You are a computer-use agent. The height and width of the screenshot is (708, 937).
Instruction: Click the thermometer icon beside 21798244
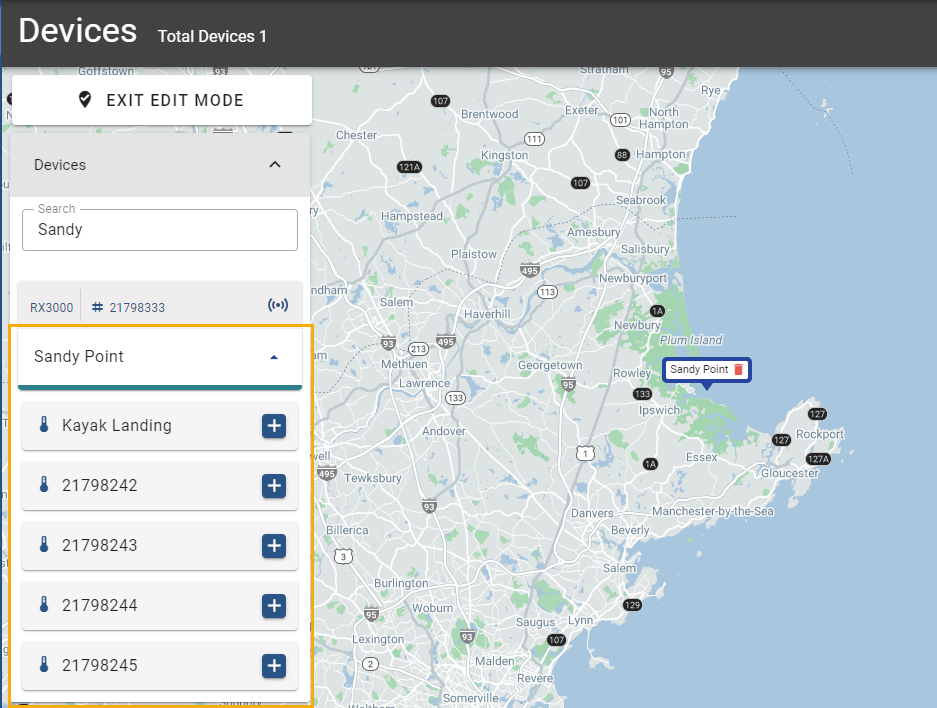pyautogui.click(x=42, y=606)
